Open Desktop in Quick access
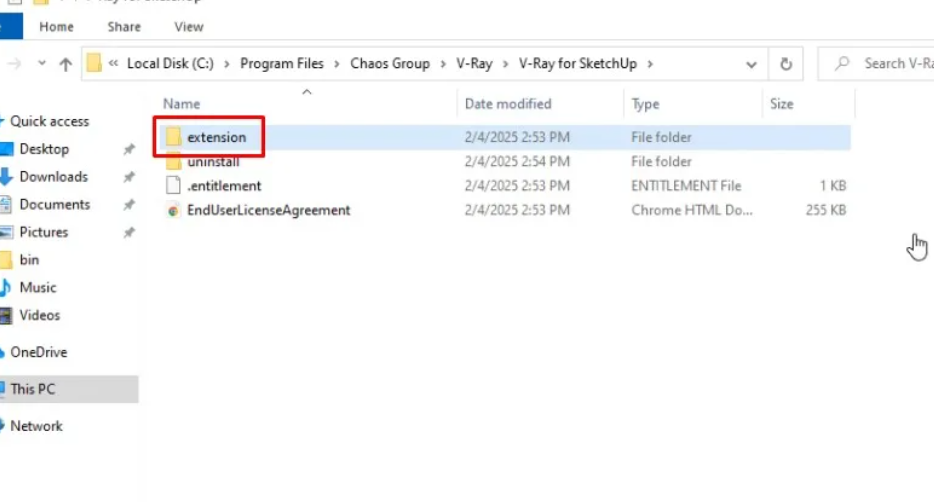This screenshot has height=502, width=934. tap(44, 149)
